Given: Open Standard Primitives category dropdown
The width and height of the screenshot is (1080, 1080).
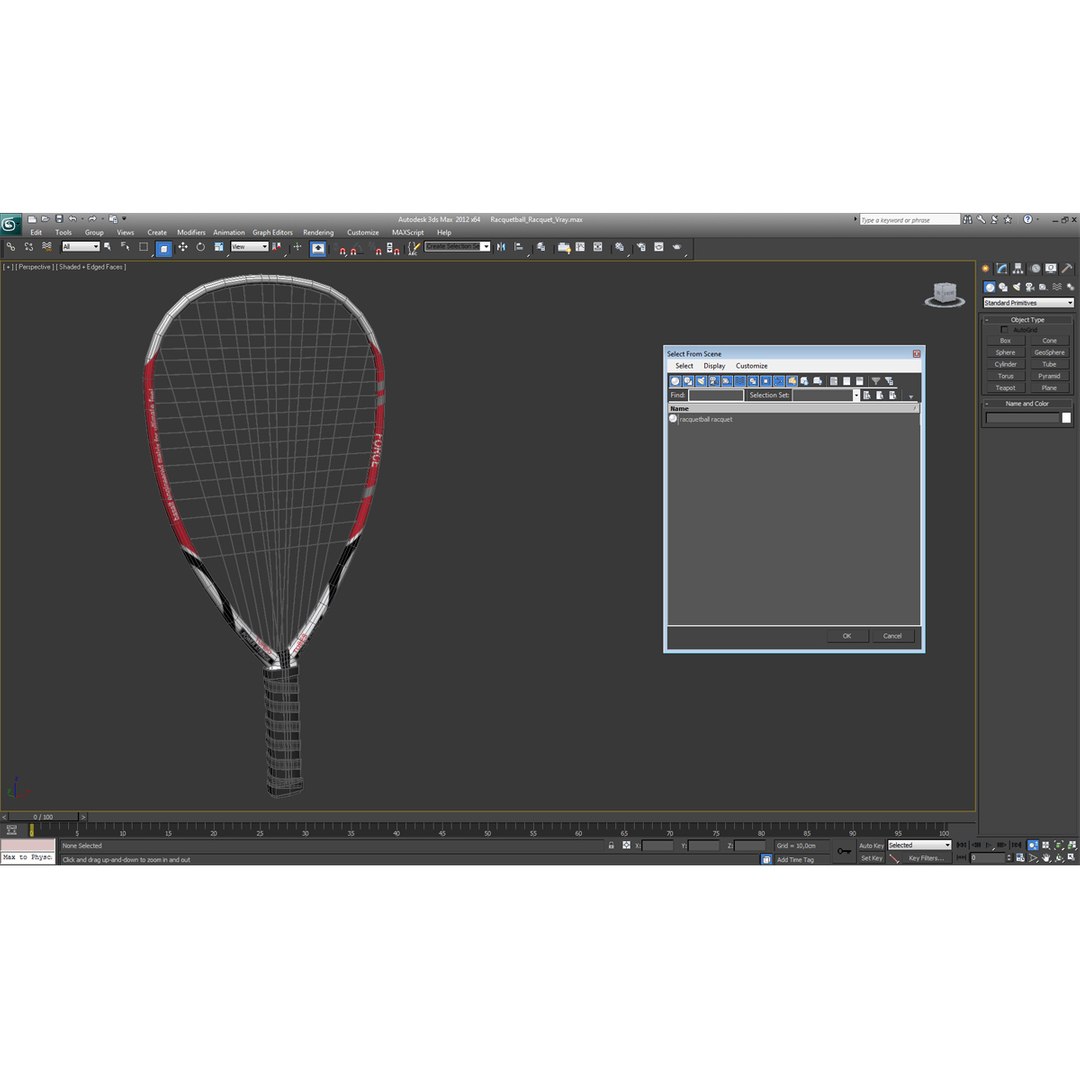Looking at the screenshot, I should tap(1028, 303).
